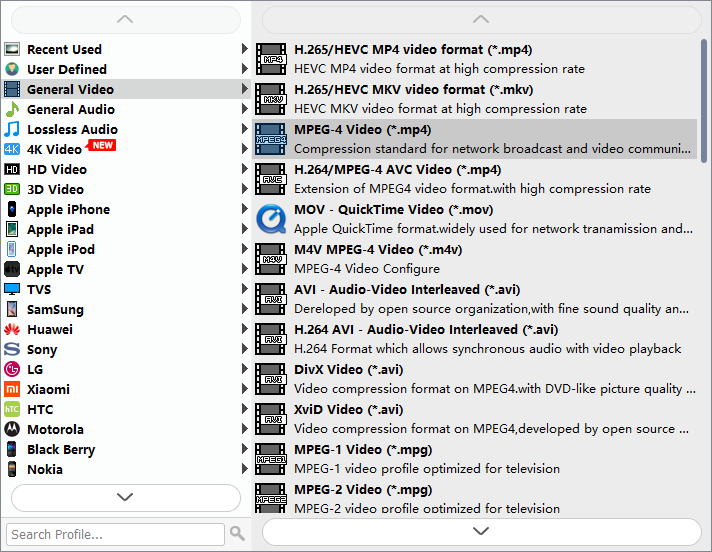Click the QuickTime MOV format icon
Viewport: 712px width, 552px height.
271,219
